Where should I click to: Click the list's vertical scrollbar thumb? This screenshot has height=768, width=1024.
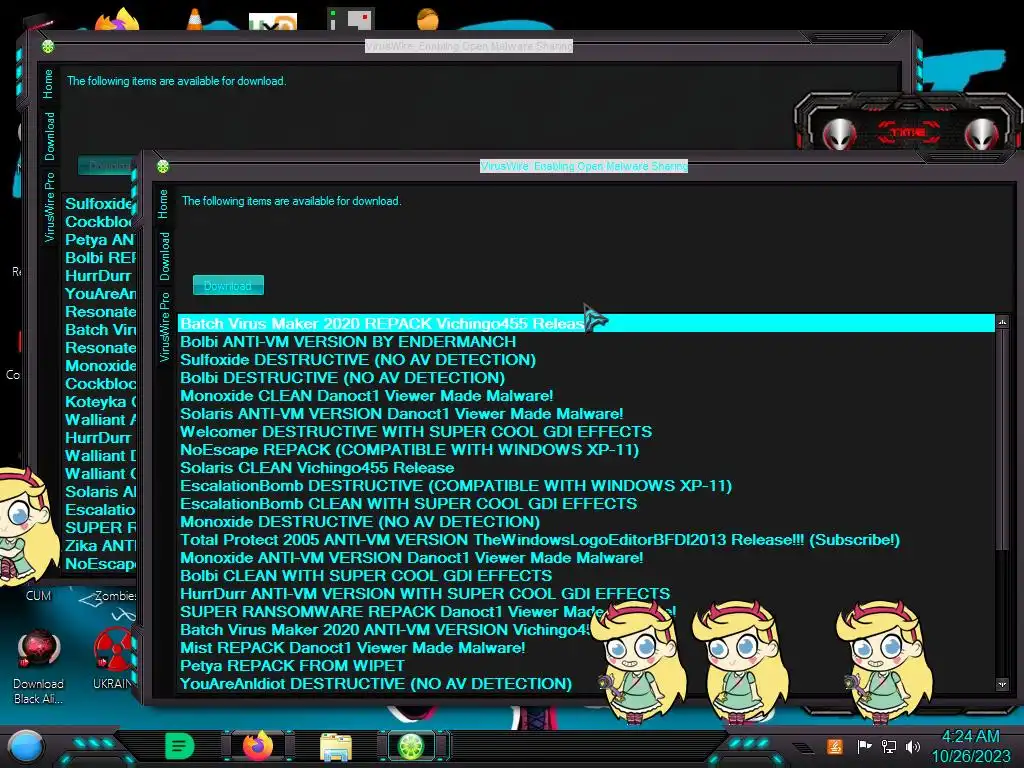click(1002, 441)
